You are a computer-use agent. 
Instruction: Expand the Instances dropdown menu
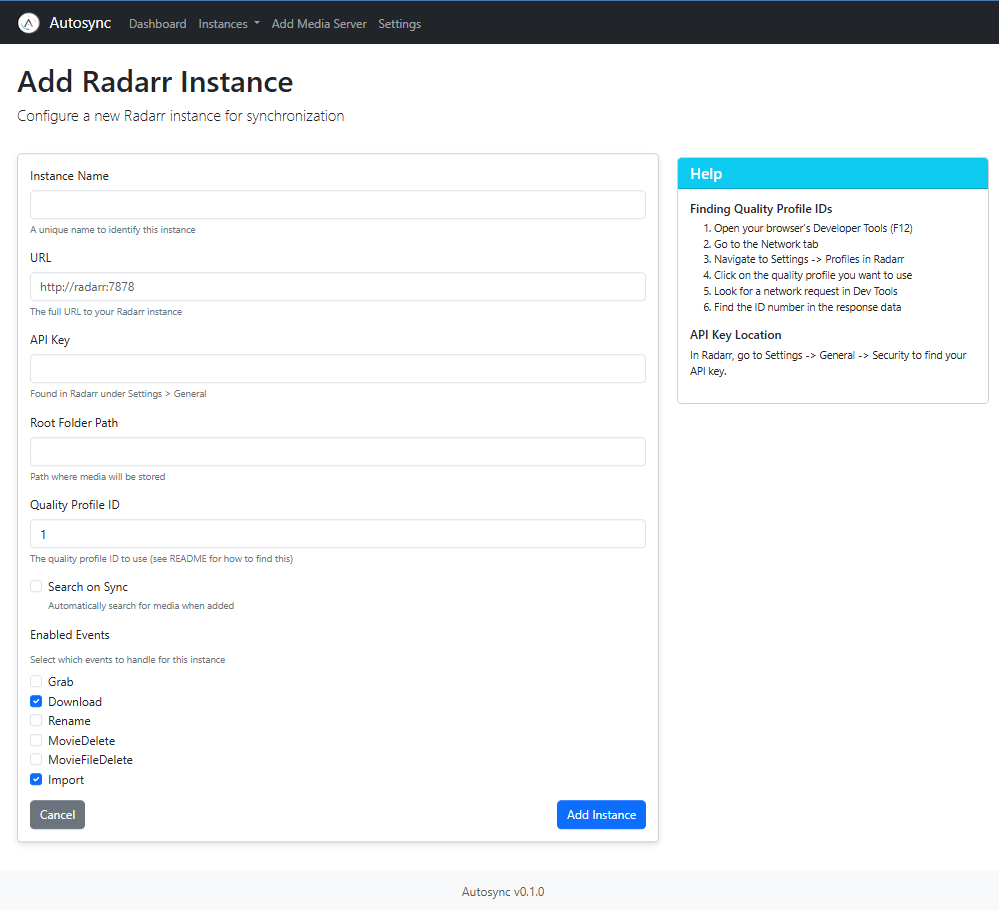(x=229, y=24)
